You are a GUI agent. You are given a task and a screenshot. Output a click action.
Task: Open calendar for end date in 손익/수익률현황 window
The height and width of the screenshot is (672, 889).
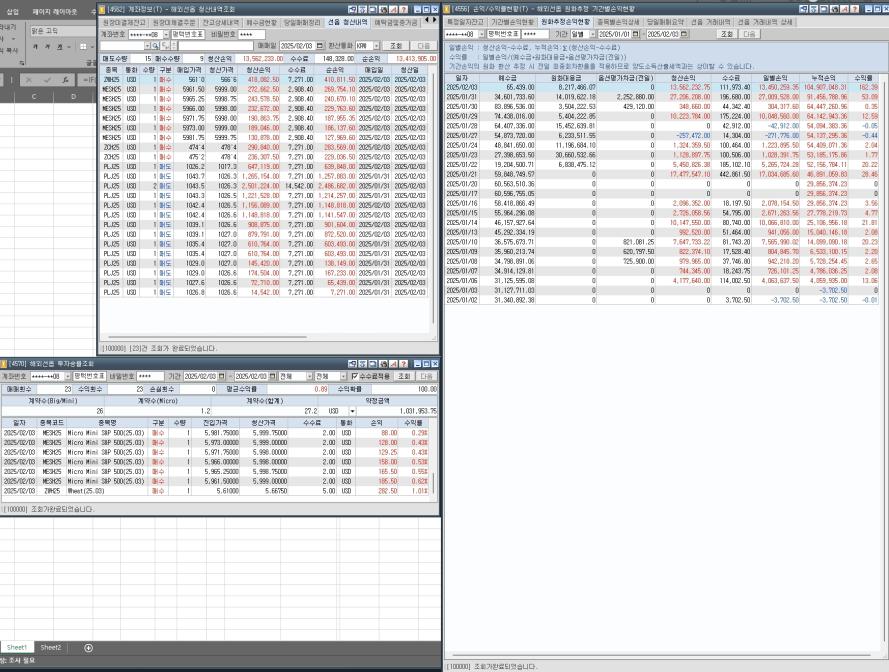point(684,34)
